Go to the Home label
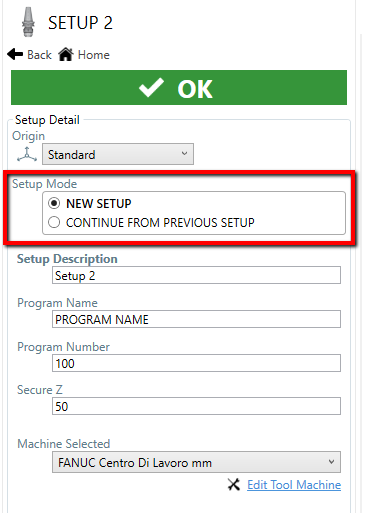Image resolution: width=366 pixels, height=513 pixels. (x=94, y=55)
